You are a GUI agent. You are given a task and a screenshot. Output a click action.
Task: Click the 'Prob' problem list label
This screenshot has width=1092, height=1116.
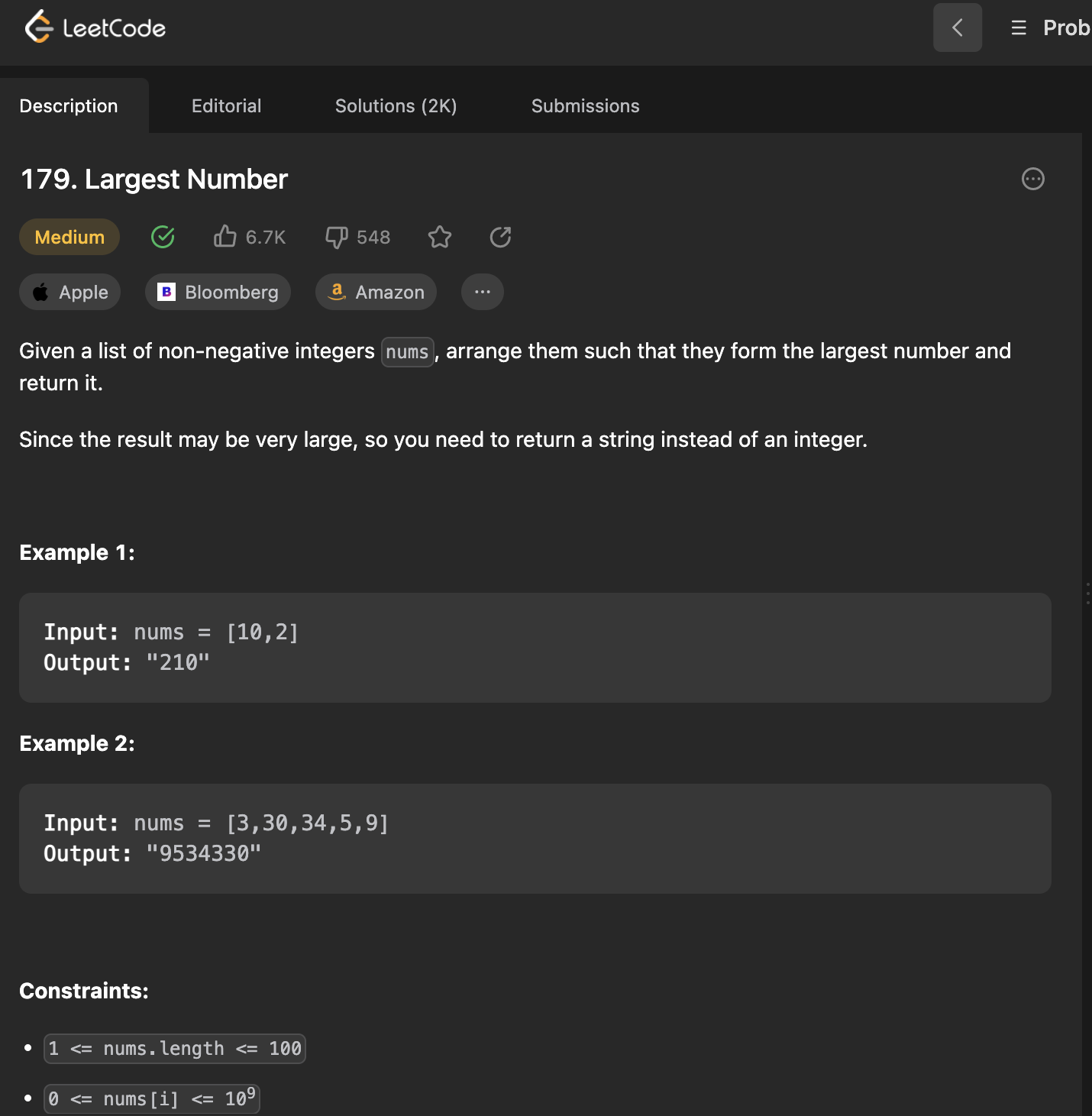1067,27
